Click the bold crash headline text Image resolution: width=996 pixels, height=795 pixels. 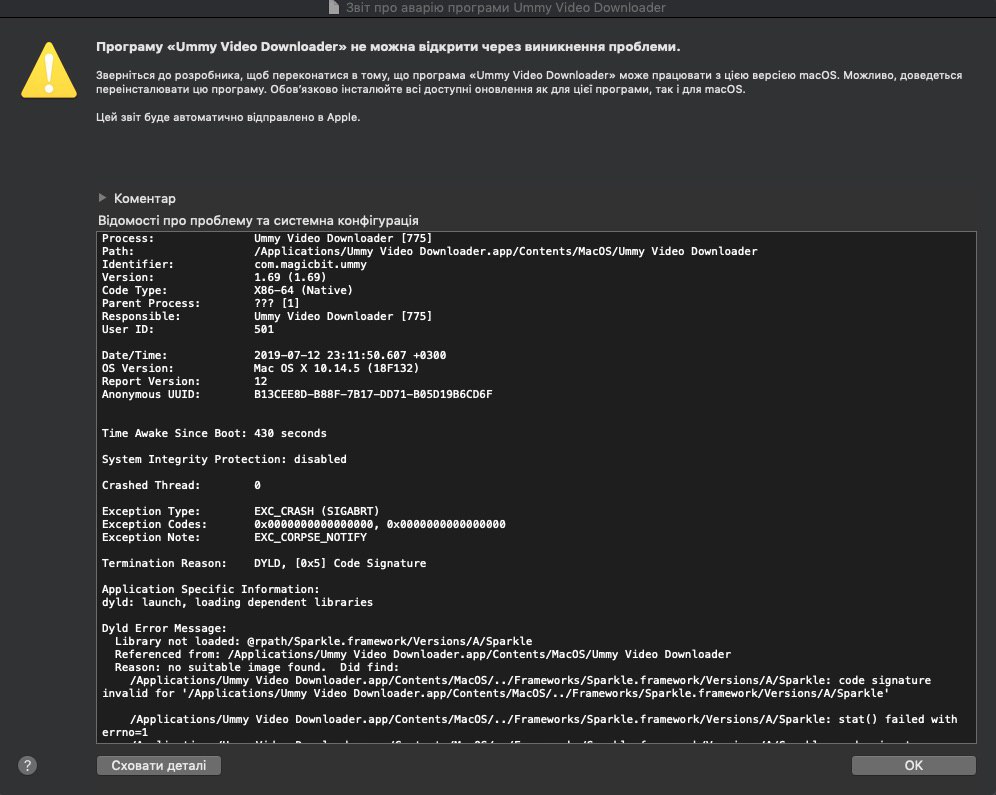tap(388, 46)
